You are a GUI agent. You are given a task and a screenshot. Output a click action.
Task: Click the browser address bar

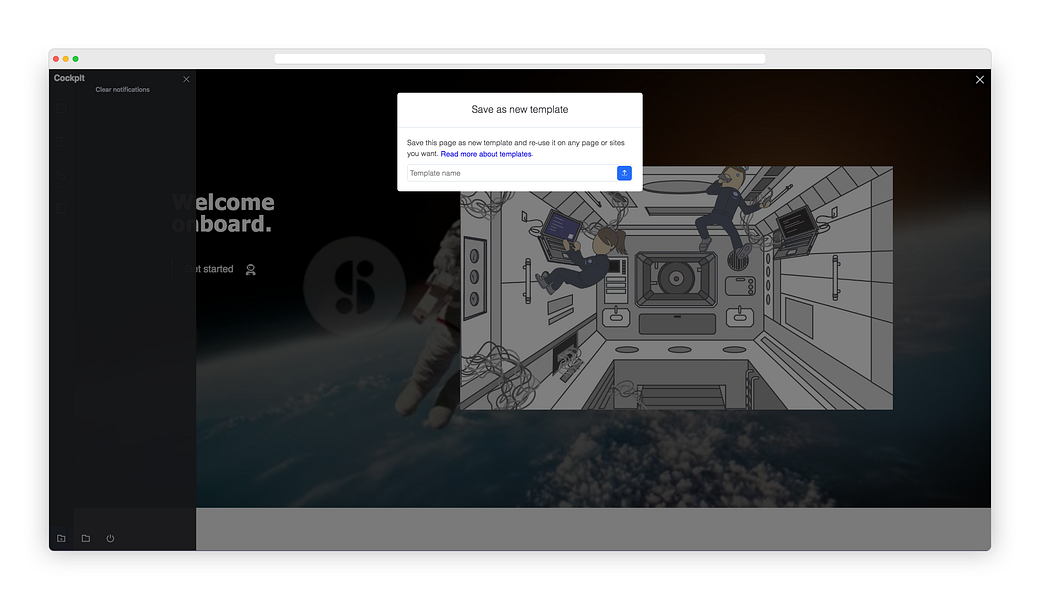(520, 59)
